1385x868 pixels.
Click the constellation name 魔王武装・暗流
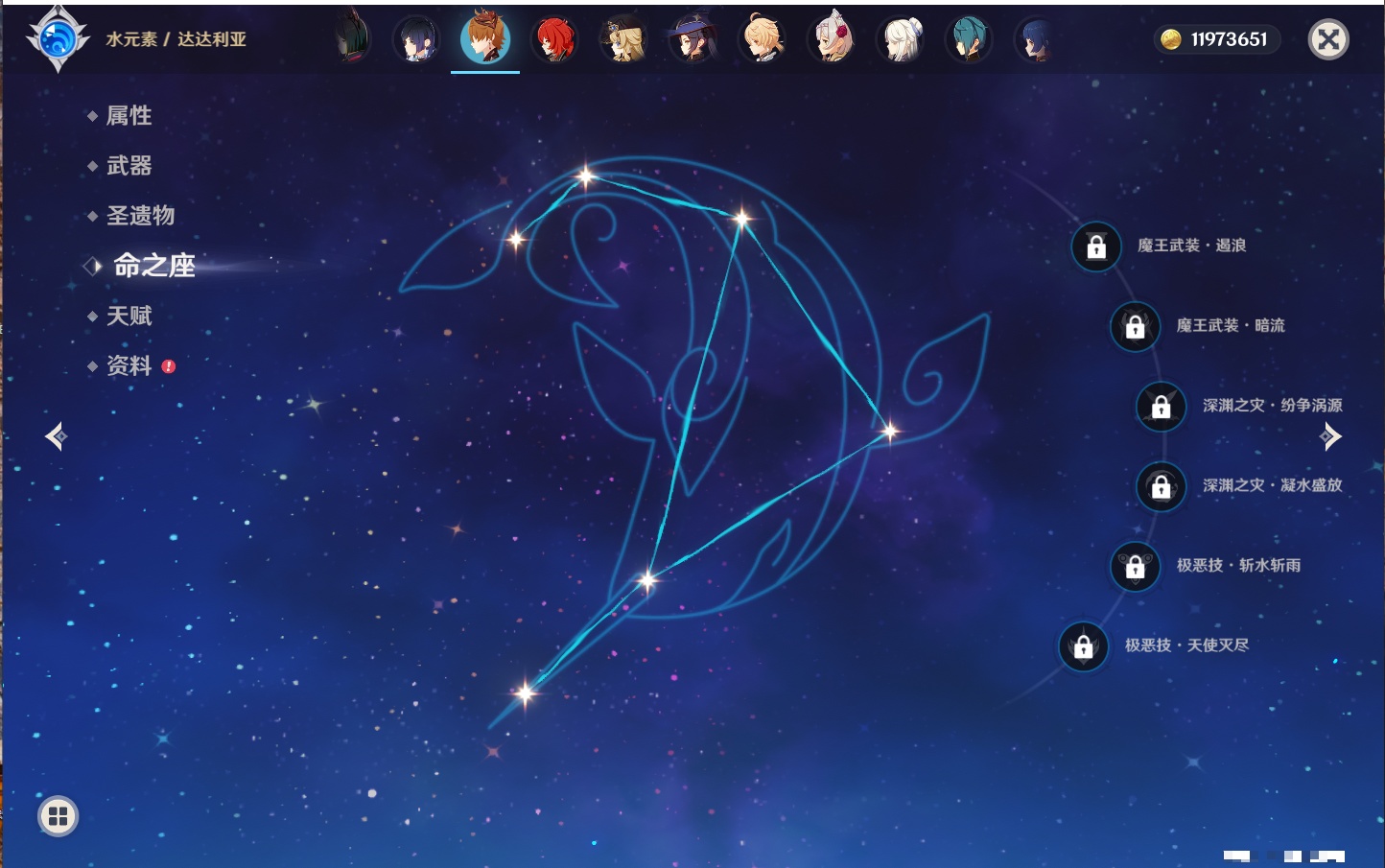[x=1231, y=325]
